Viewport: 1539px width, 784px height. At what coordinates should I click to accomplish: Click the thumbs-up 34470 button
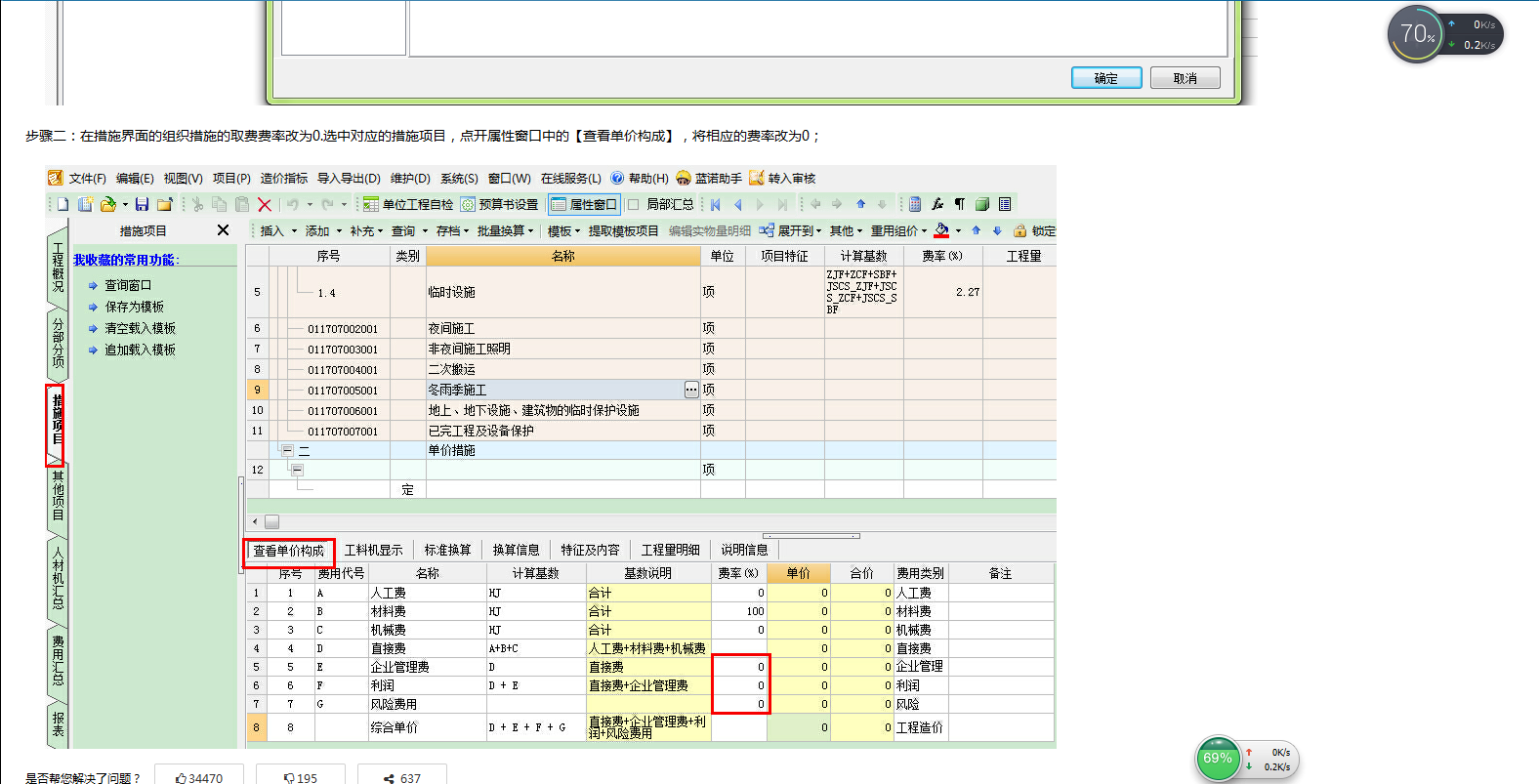(x=199, y=777)
